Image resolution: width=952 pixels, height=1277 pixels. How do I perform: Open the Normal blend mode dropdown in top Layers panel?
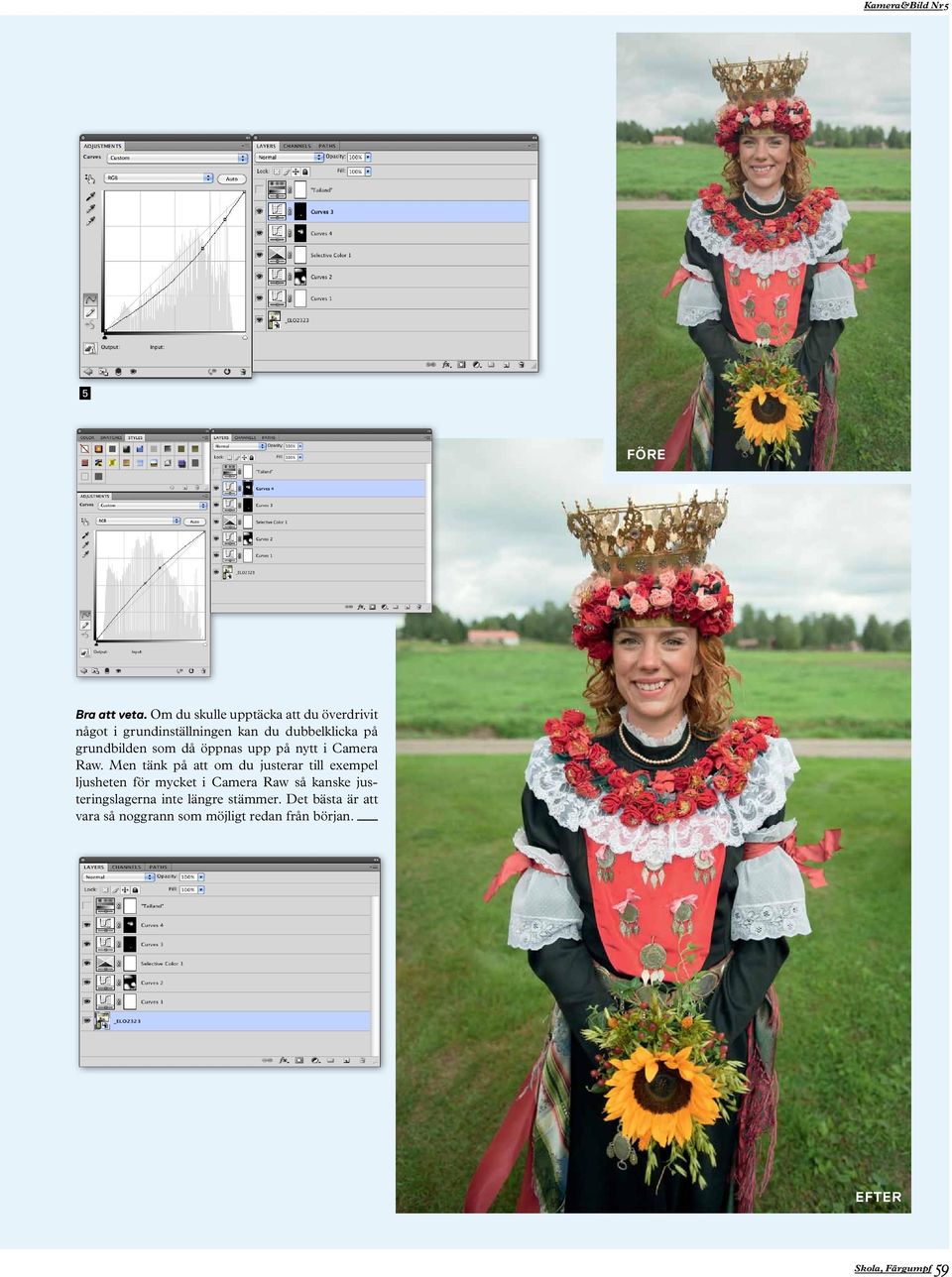[290, 158]
